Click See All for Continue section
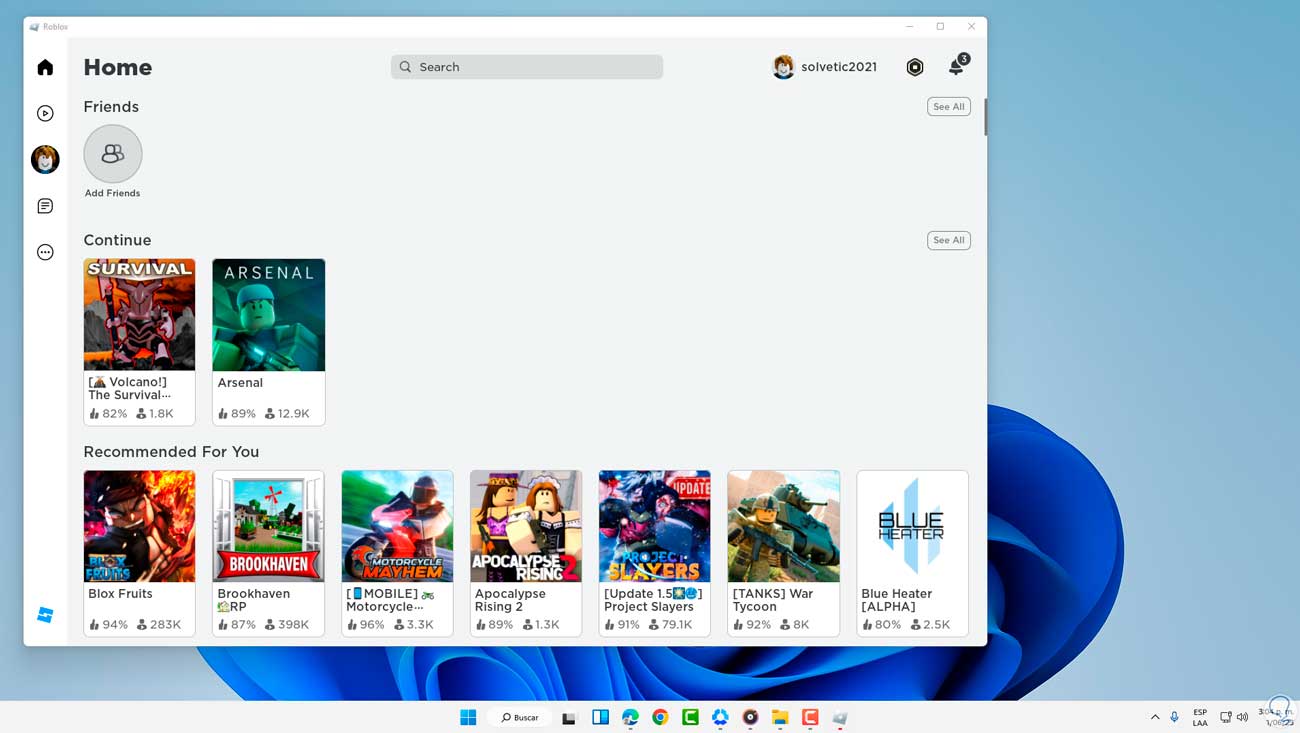This screenshot has width=1300, height=733. pos(948,240)
